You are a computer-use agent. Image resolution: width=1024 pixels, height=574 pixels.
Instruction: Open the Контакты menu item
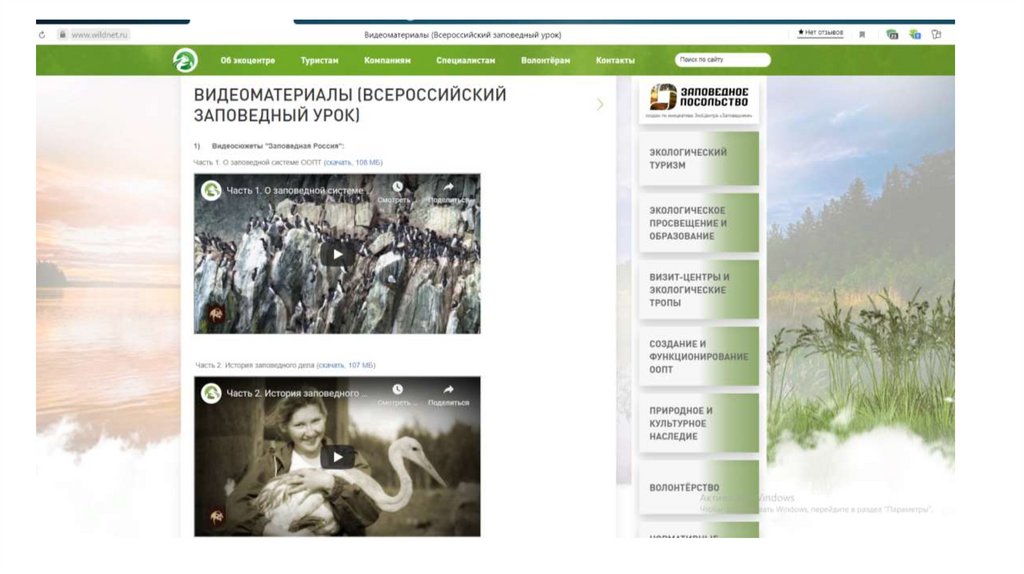pyautogui.click(x=615, y=60)
